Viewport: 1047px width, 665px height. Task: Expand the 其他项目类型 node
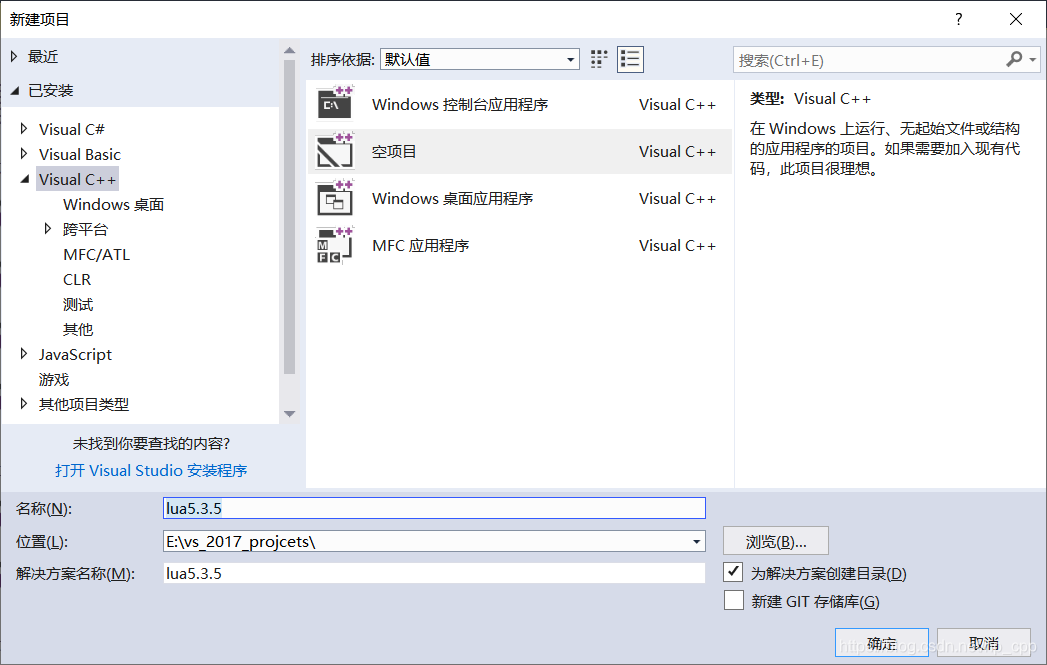pyautogui.click(x=24, y=403)
